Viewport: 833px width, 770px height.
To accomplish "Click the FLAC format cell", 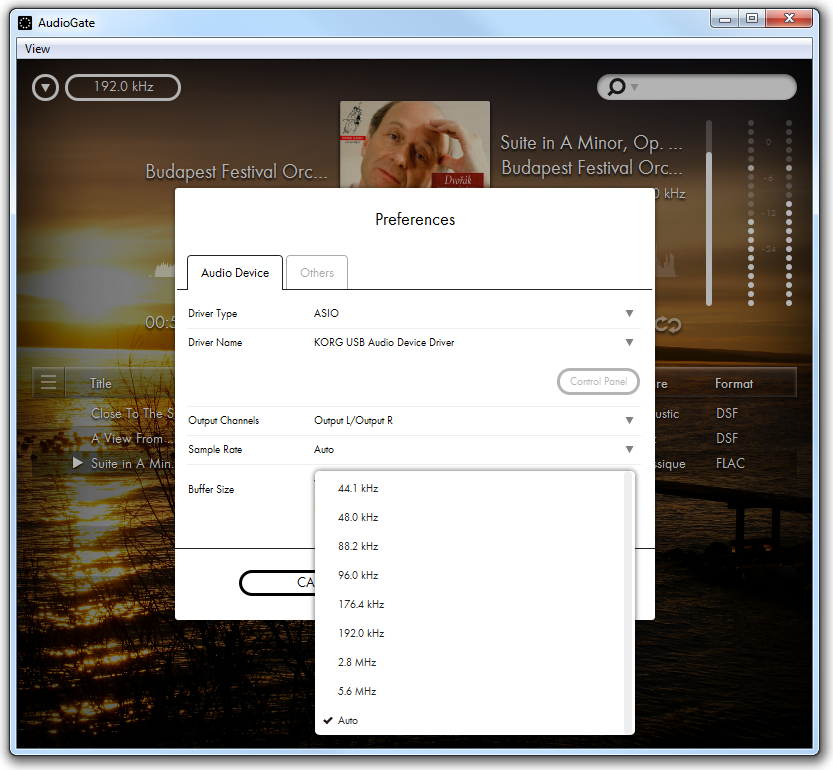I will (730, 463).
